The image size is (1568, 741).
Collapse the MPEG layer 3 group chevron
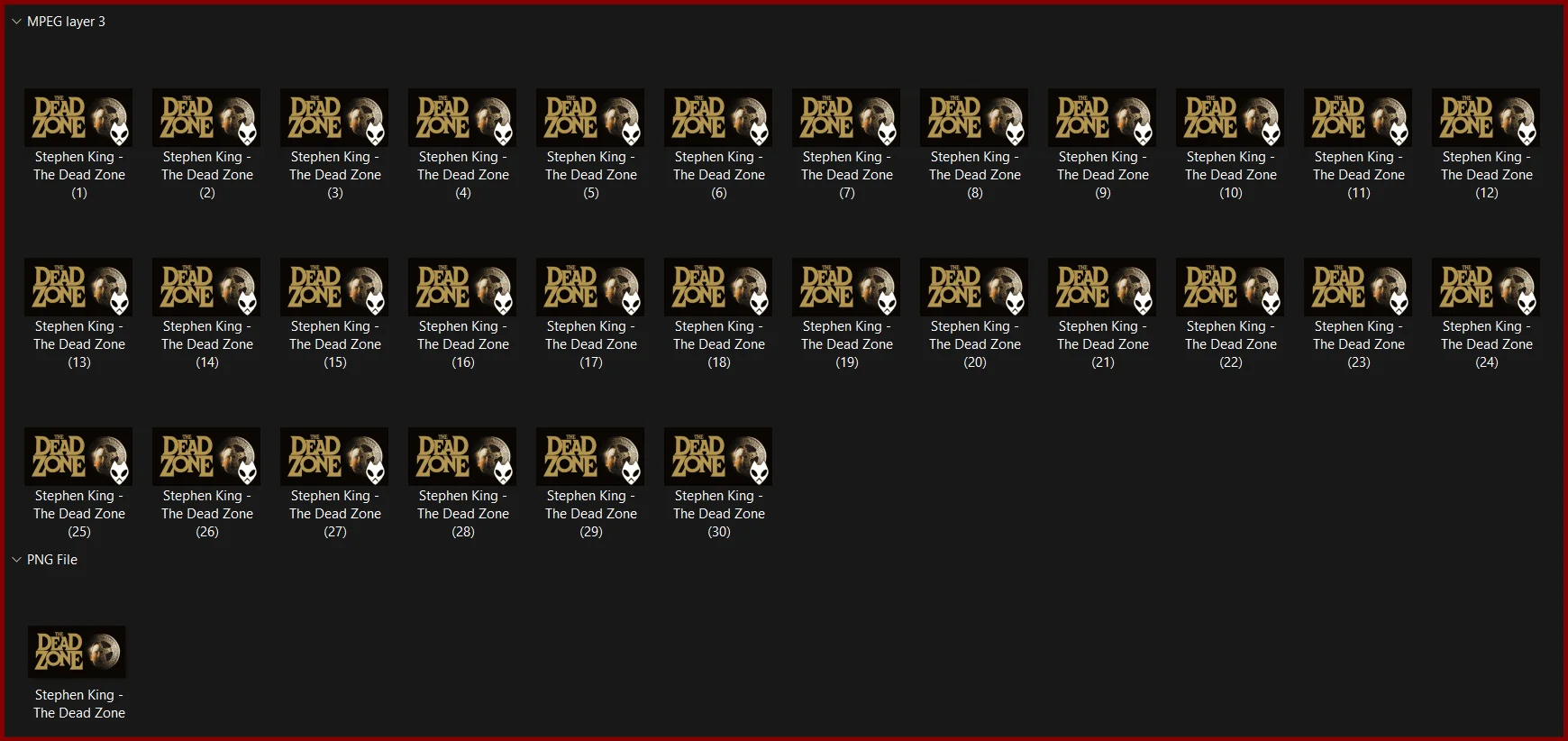(x=16, y=22)
